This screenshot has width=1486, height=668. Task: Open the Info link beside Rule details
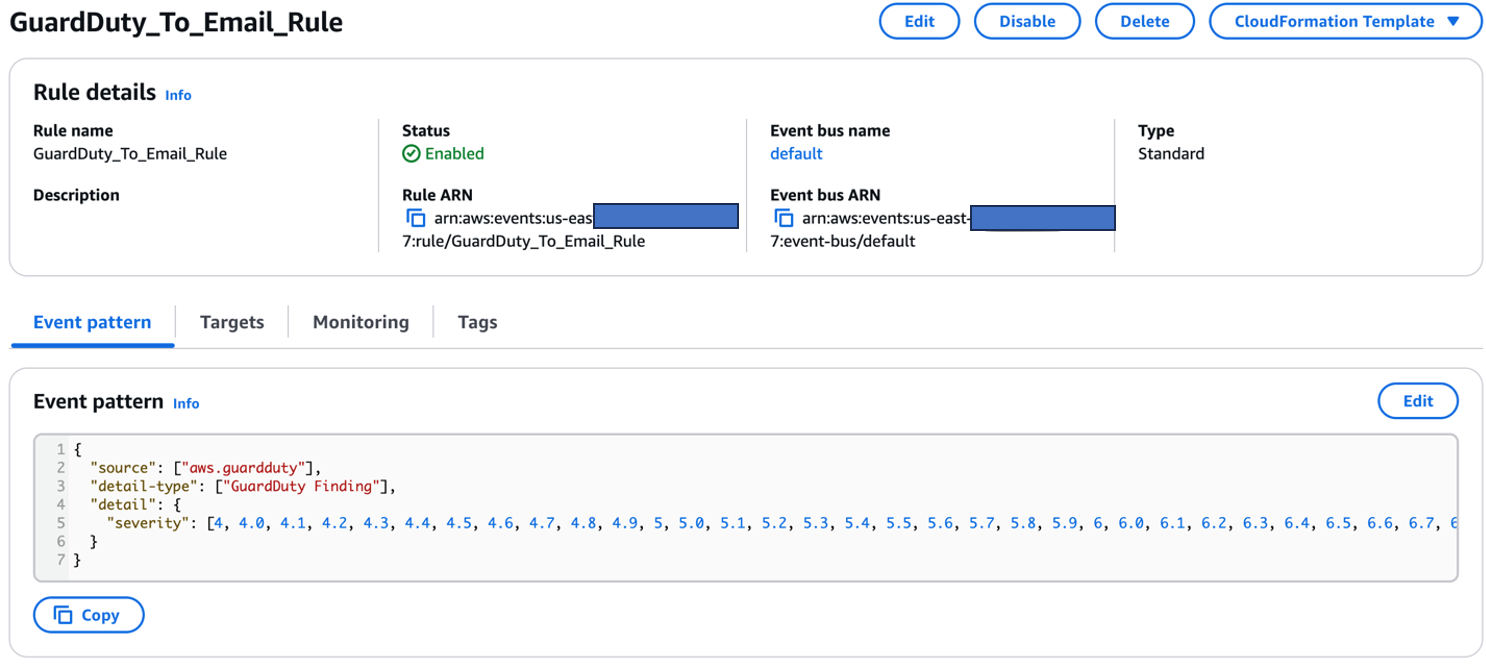click(x=178, y=95)
